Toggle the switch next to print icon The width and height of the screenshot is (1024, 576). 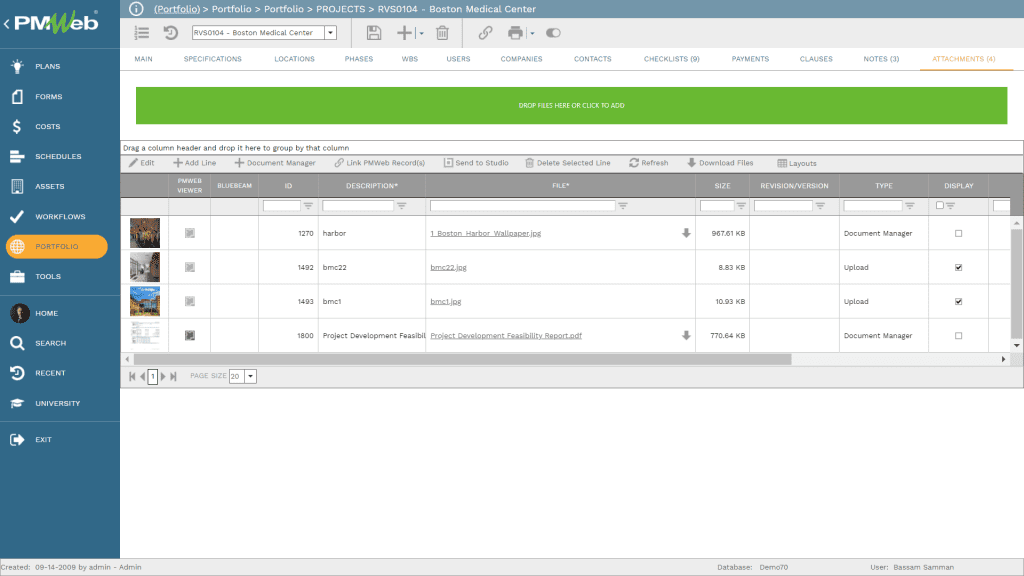[553, 33]
